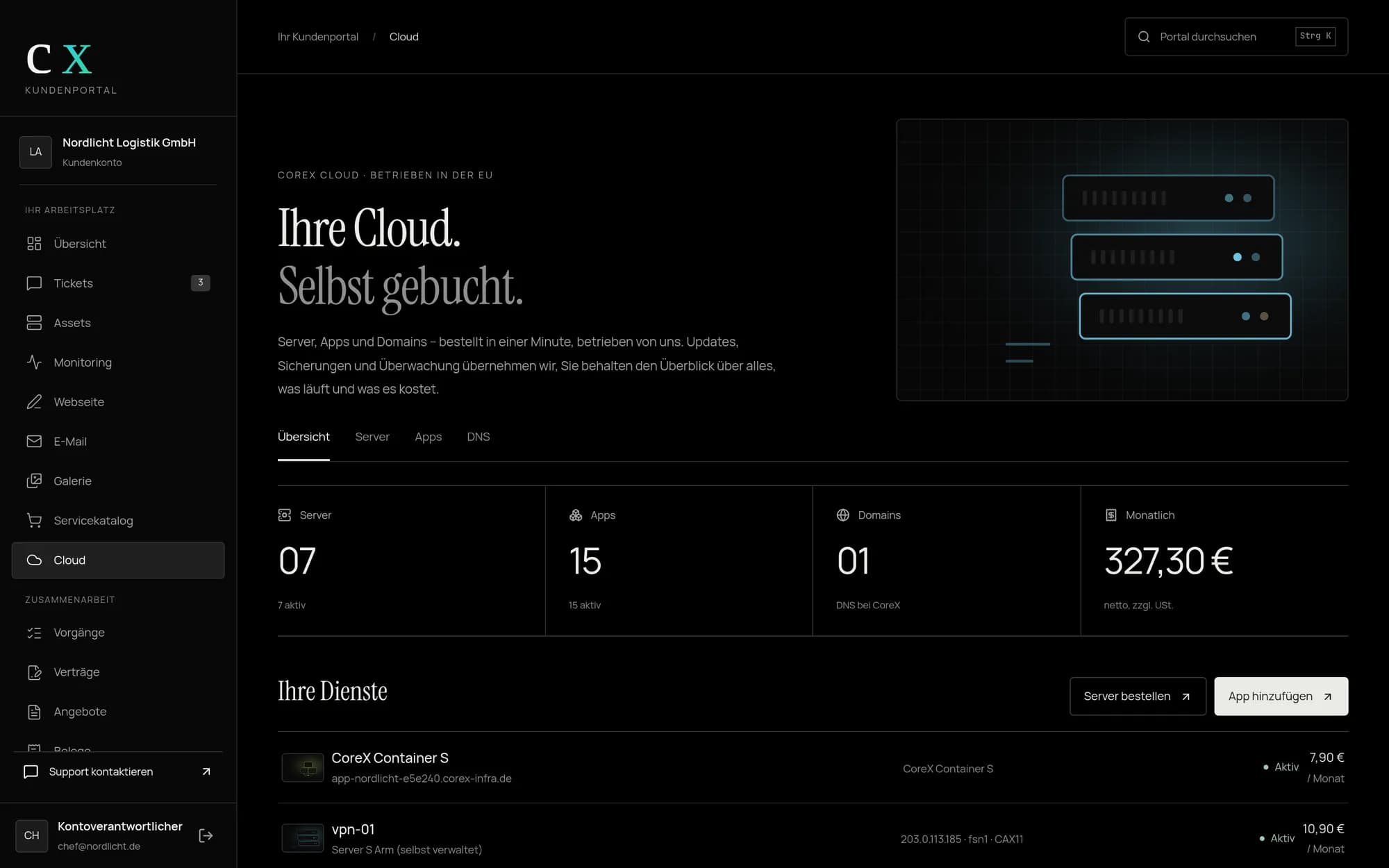Image resolution: width=1389 pixels, height=868 pixels.
Task: Open the Tickets speech bubble icon
Action: pos(34,283)
